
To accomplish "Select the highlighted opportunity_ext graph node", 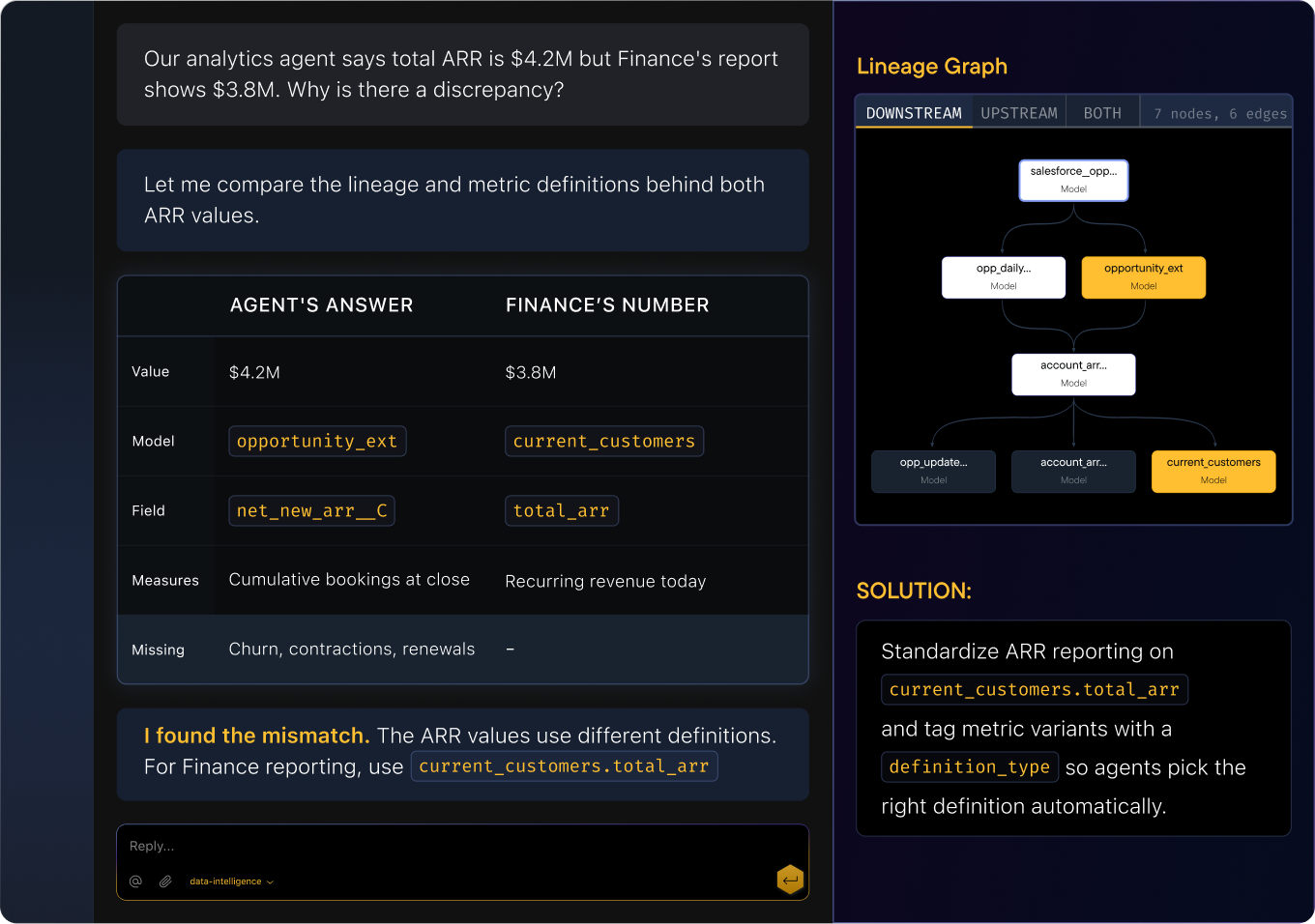I will coord(1143,277).
